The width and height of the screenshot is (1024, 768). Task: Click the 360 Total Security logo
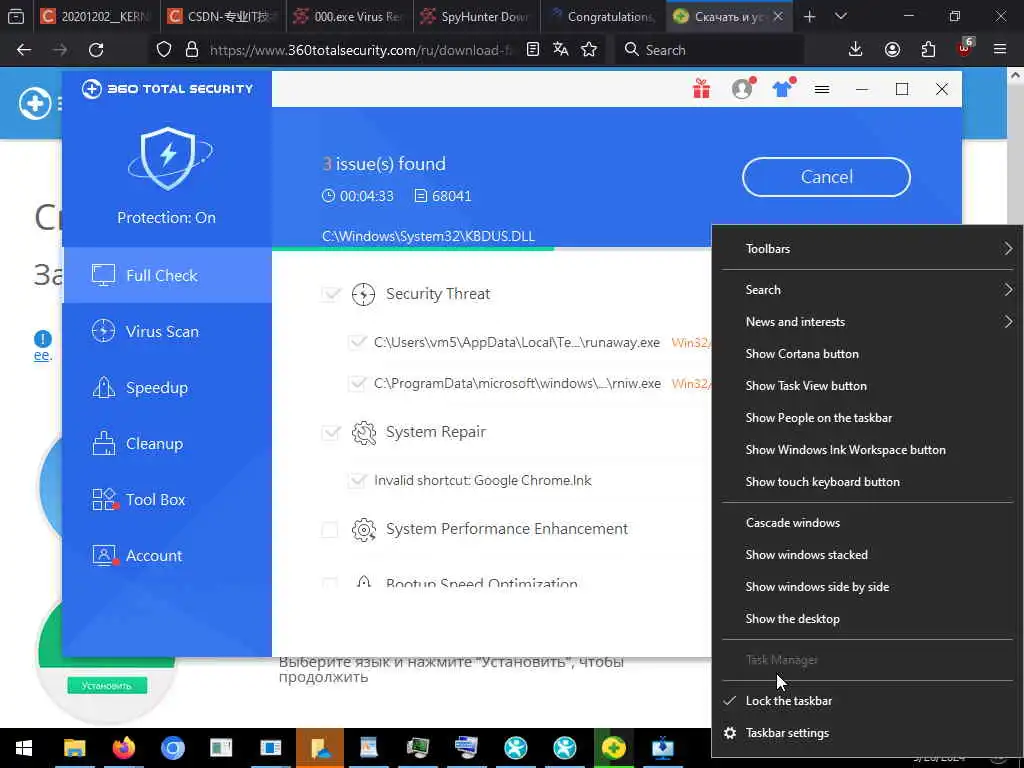click(167, 89)
